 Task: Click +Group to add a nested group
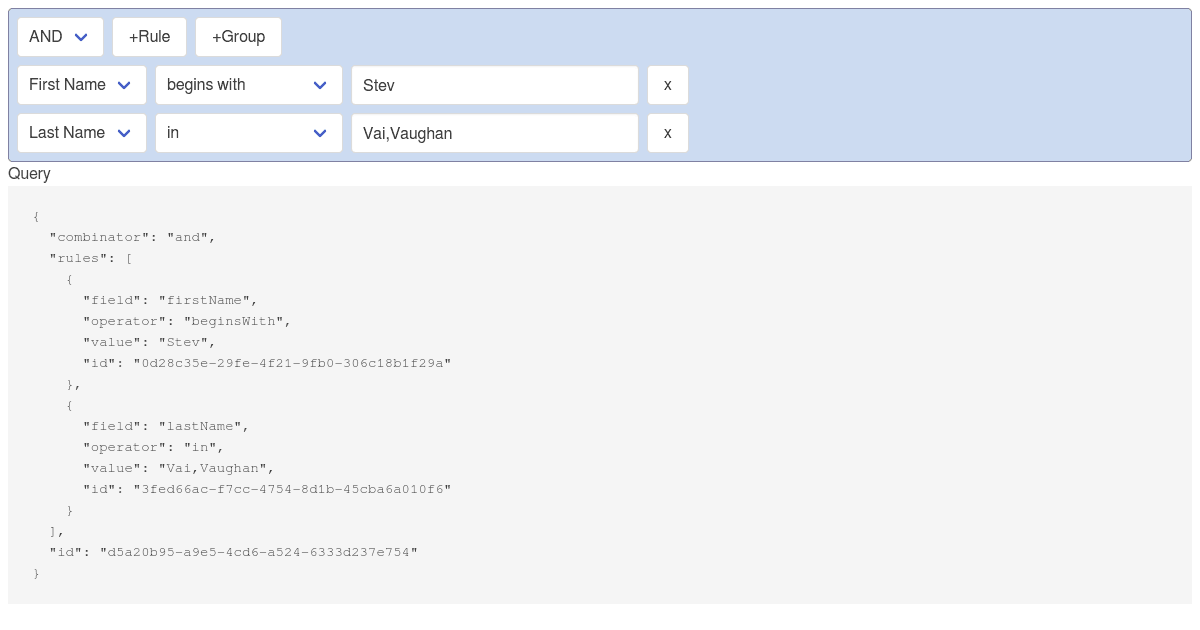[238, 36]
